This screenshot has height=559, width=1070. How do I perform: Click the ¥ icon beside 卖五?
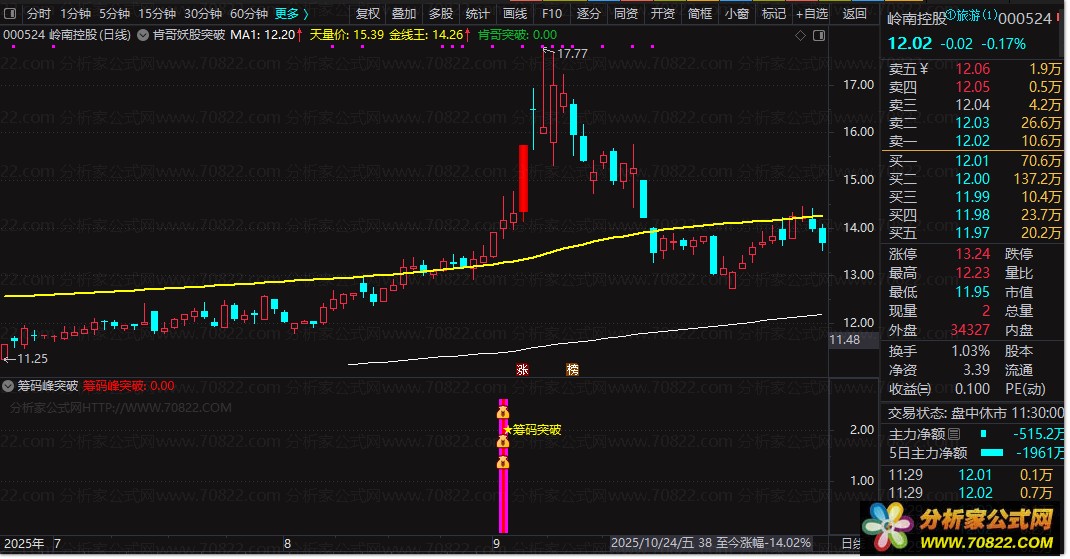(924, 69)
